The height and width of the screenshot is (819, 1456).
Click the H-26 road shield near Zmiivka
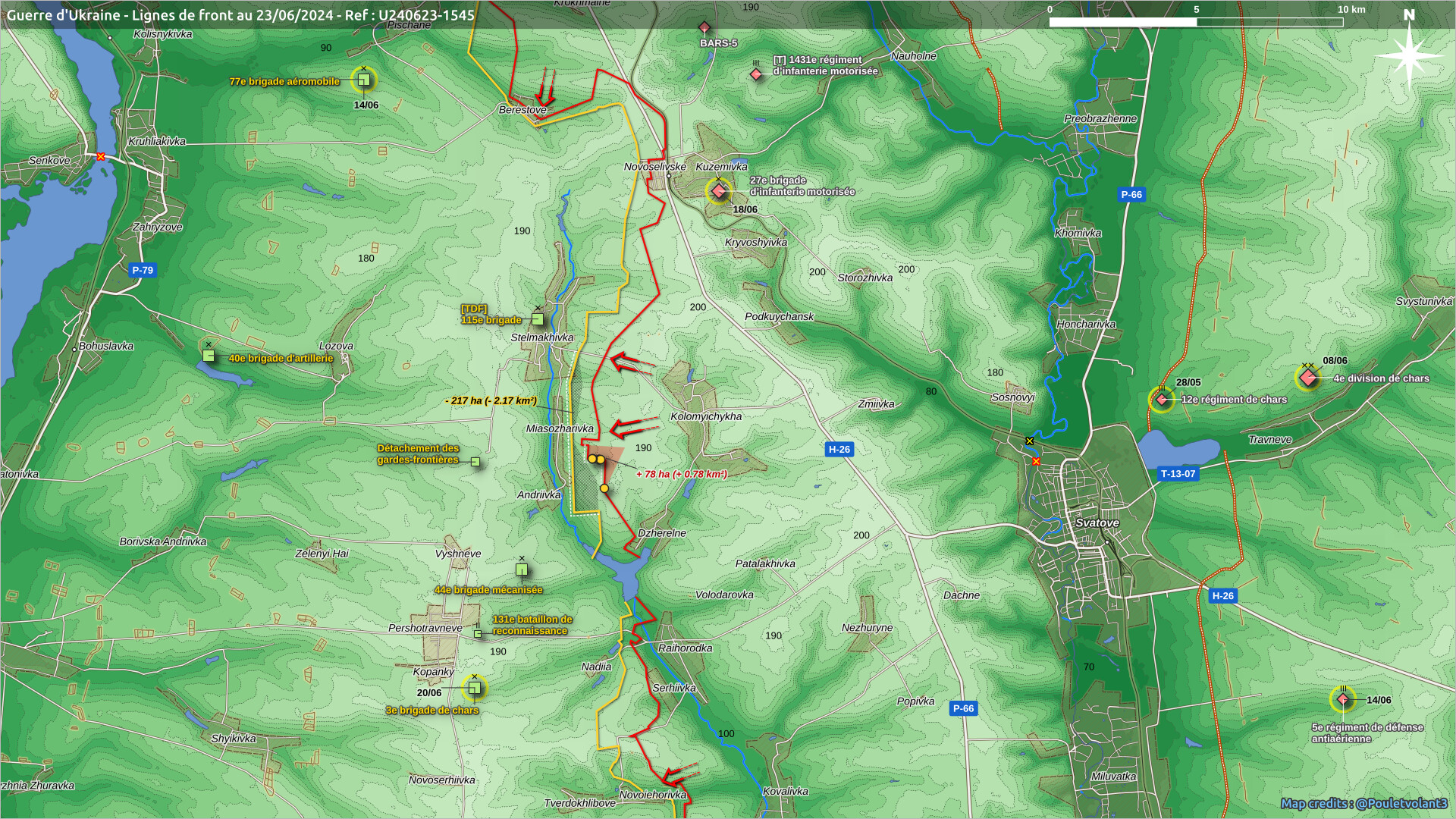[x=839, y=449]
